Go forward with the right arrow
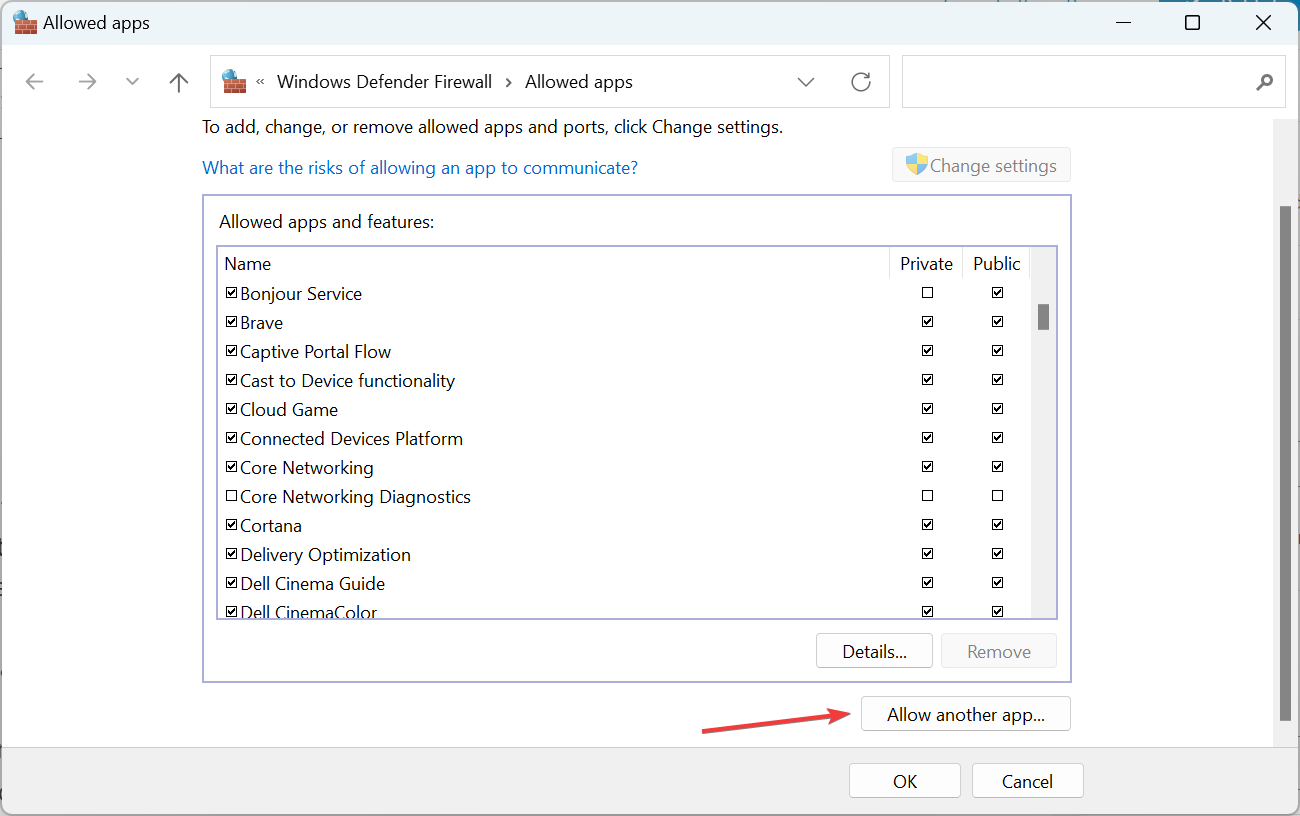The image size is (1300, 816). 87,82
